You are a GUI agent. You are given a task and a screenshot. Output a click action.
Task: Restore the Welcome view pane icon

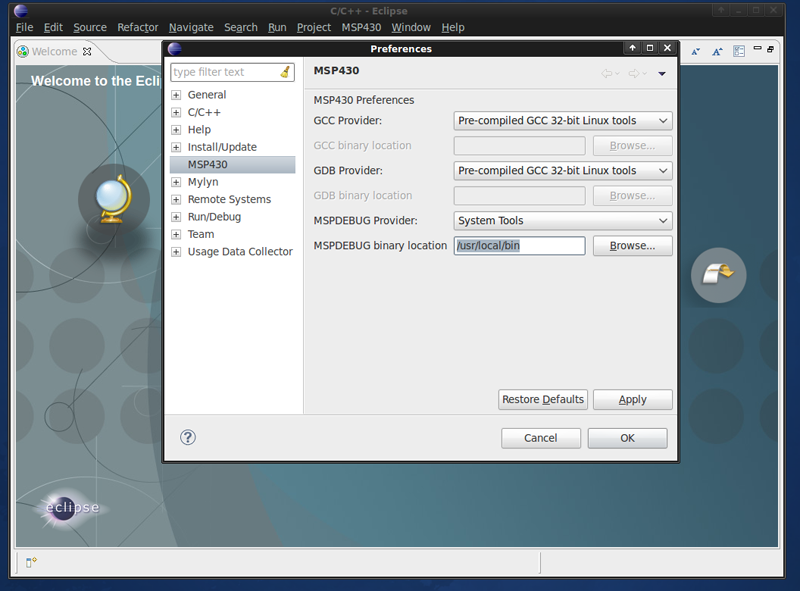pos(770,49)
